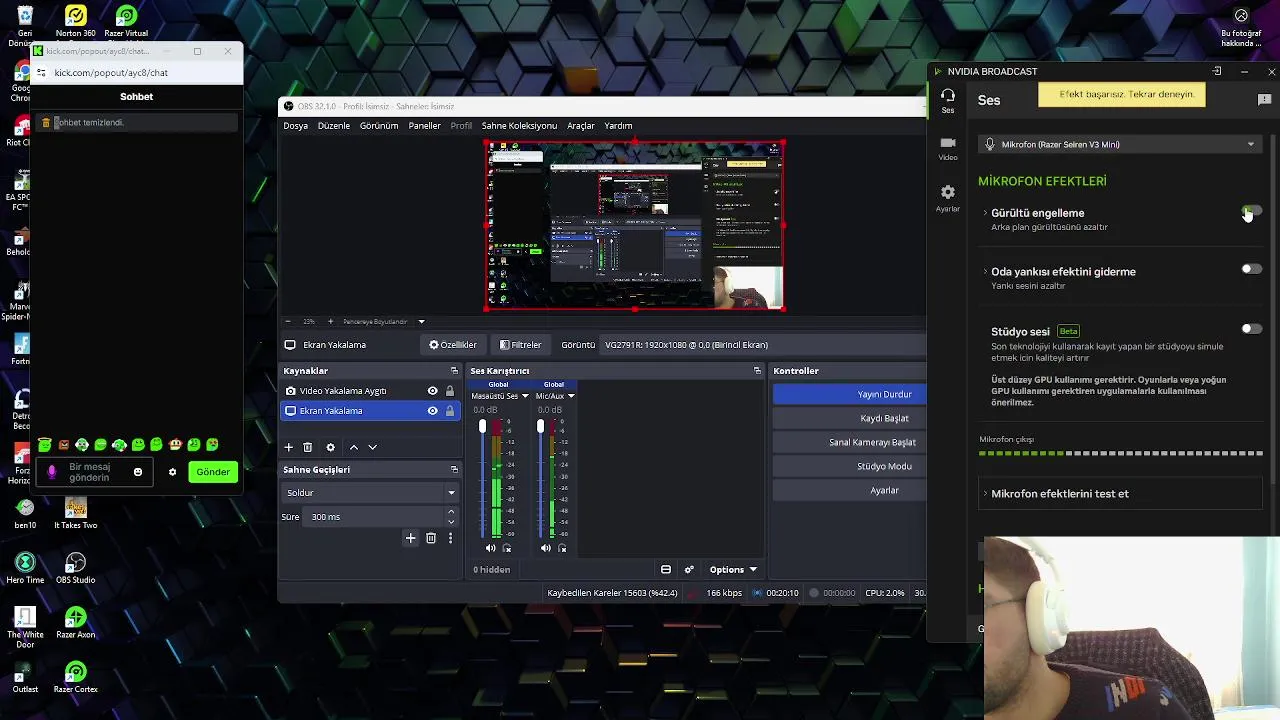Click Stüdyo Modu button
The image size is (1280, 720).
[850, 466]
